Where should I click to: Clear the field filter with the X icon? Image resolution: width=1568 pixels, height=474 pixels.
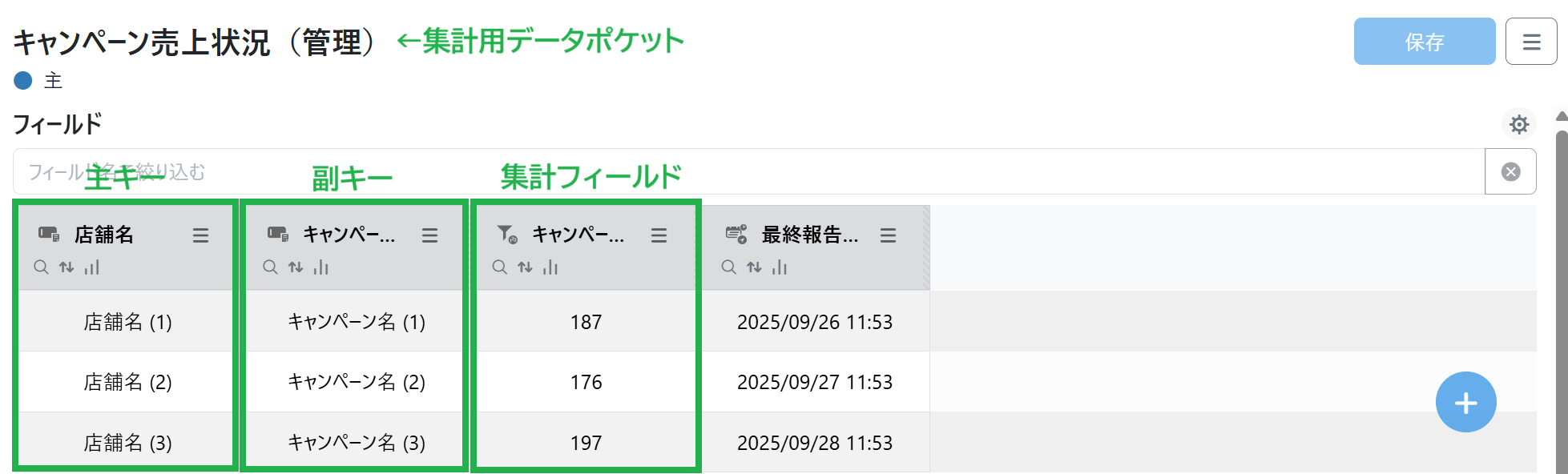[1510, 171]
